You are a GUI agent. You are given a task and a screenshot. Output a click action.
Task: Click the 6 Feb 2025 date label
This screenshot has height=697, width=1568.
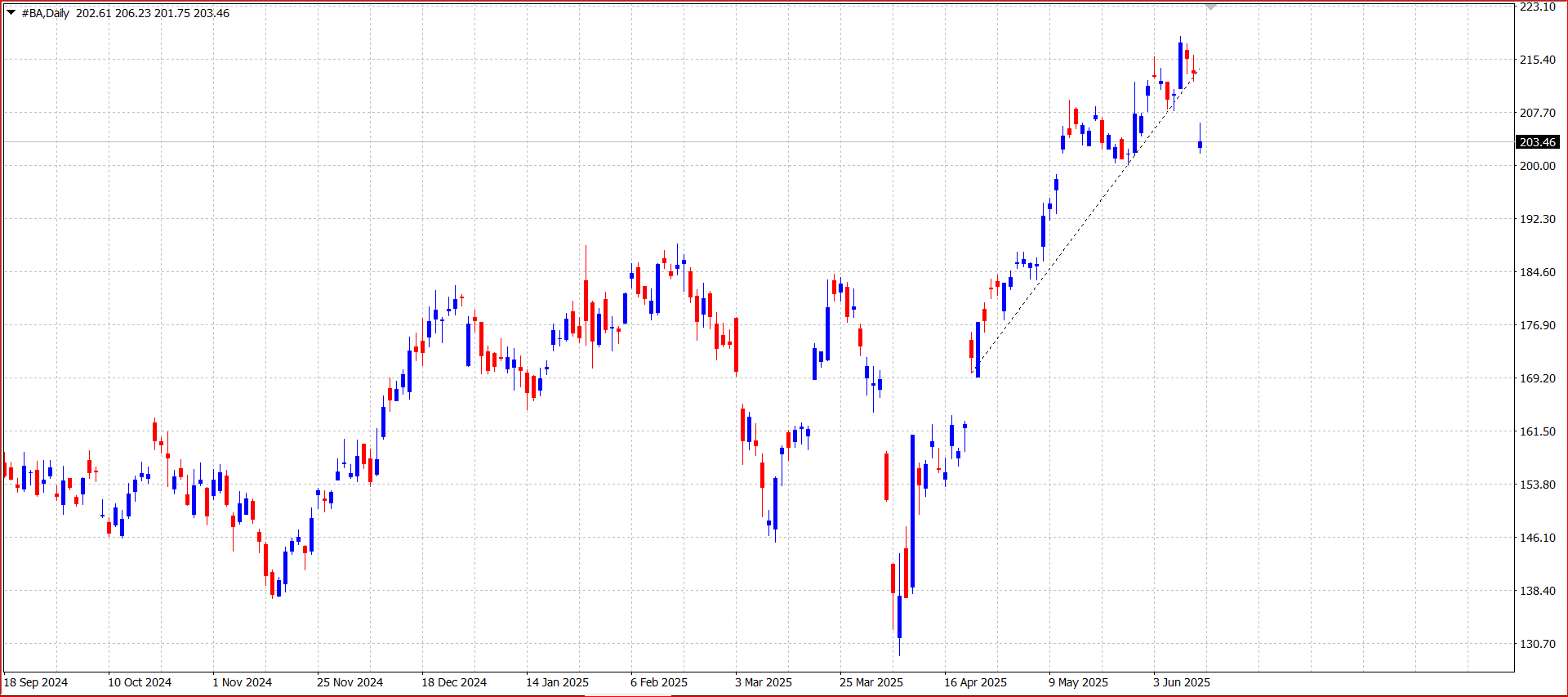[659, 682]
